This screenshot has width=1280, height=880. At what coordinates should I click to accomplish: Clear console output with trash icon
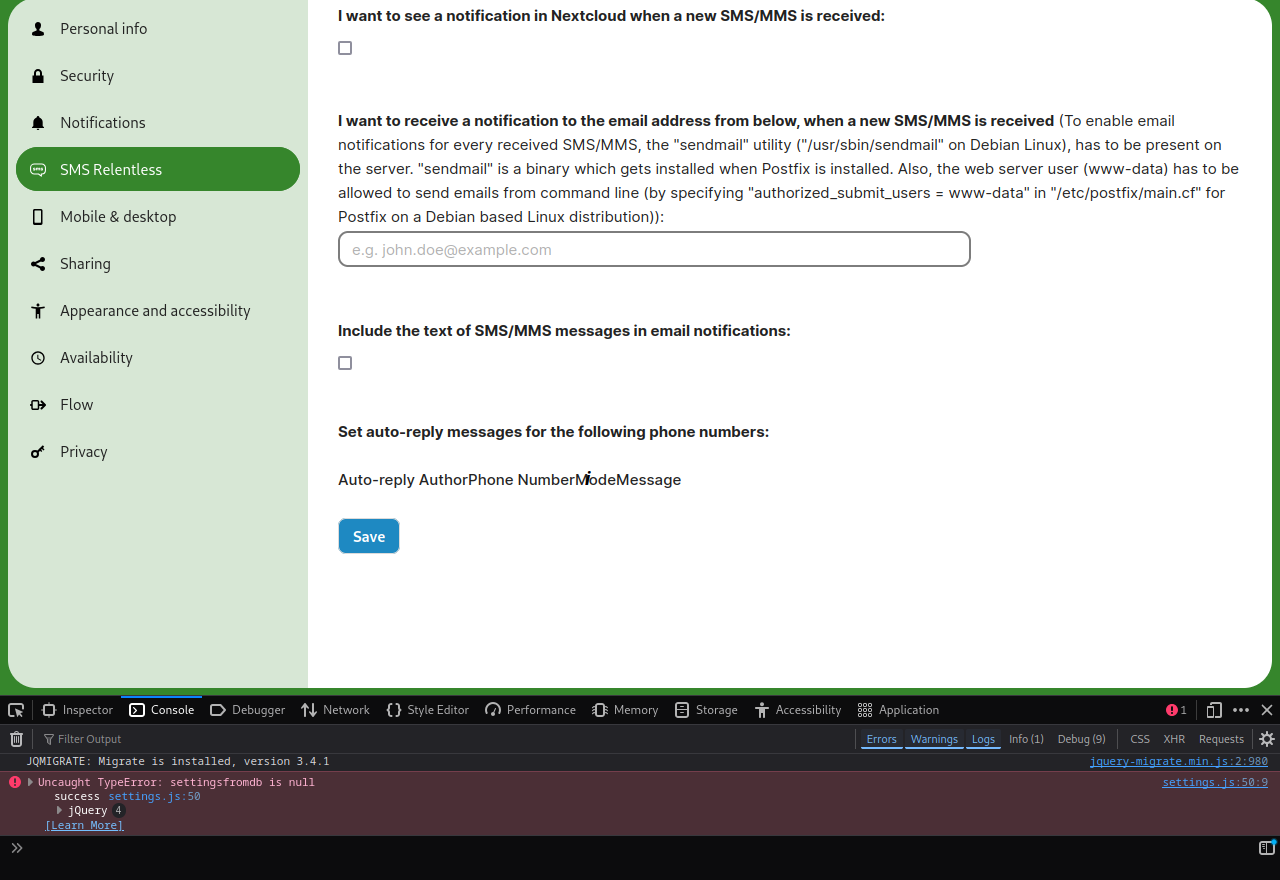tap(16, 739)
